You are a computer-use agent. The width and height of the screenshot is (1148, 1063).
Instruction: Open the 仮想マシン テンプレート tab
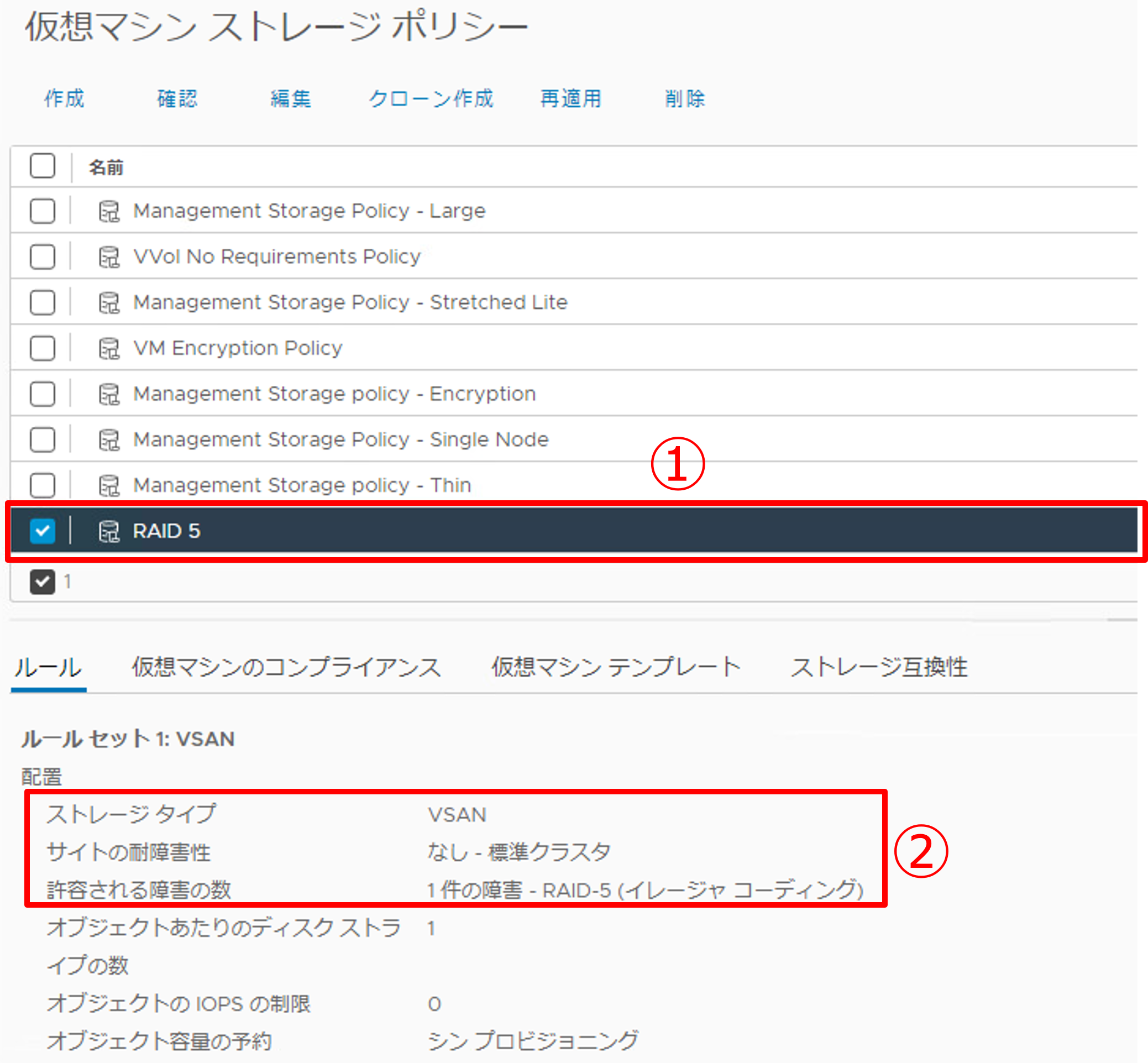click(x=615, y=668)
